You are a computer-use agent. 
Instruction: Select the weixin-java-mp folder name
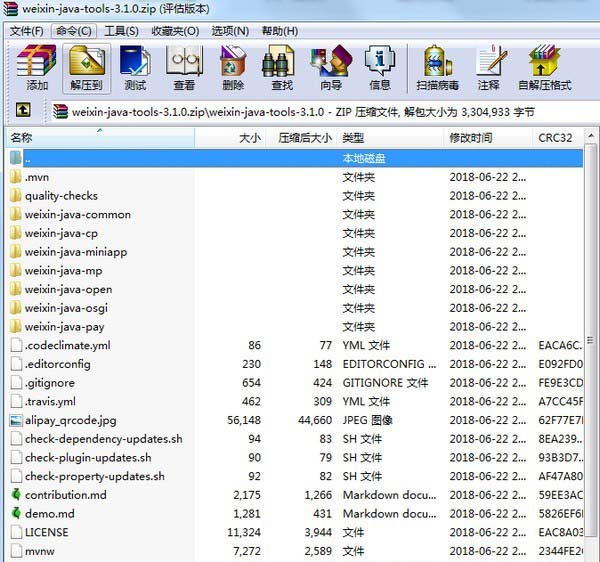click(x=64, y=270)
